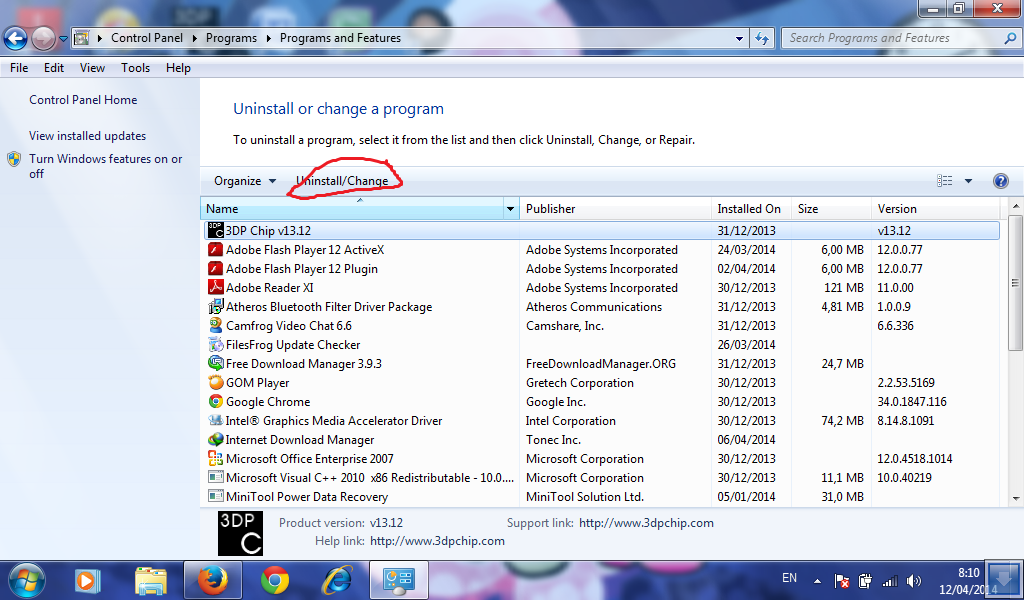Click the search magnifier icon

tap(1010, 38)
